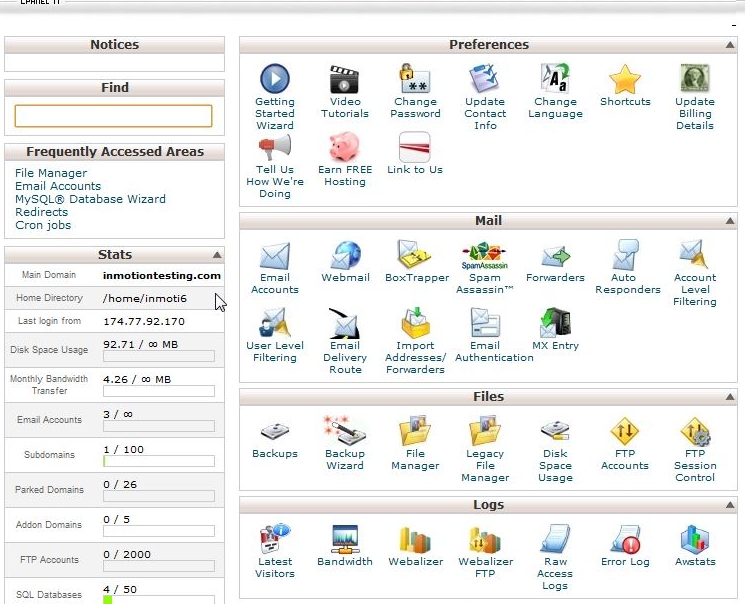Click the Cron jobs link
This screenshot has height=604, width=745.
point(44,225)
